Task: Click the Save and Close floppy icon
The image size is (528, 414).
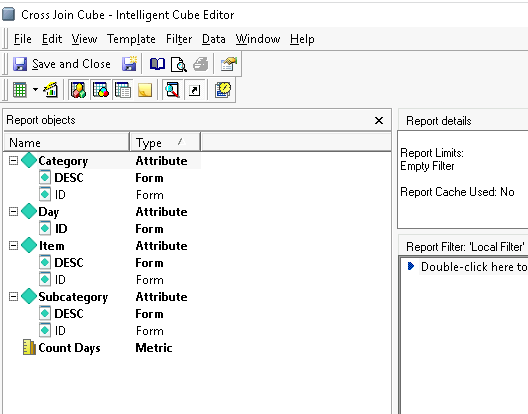Action: [20, 64]
